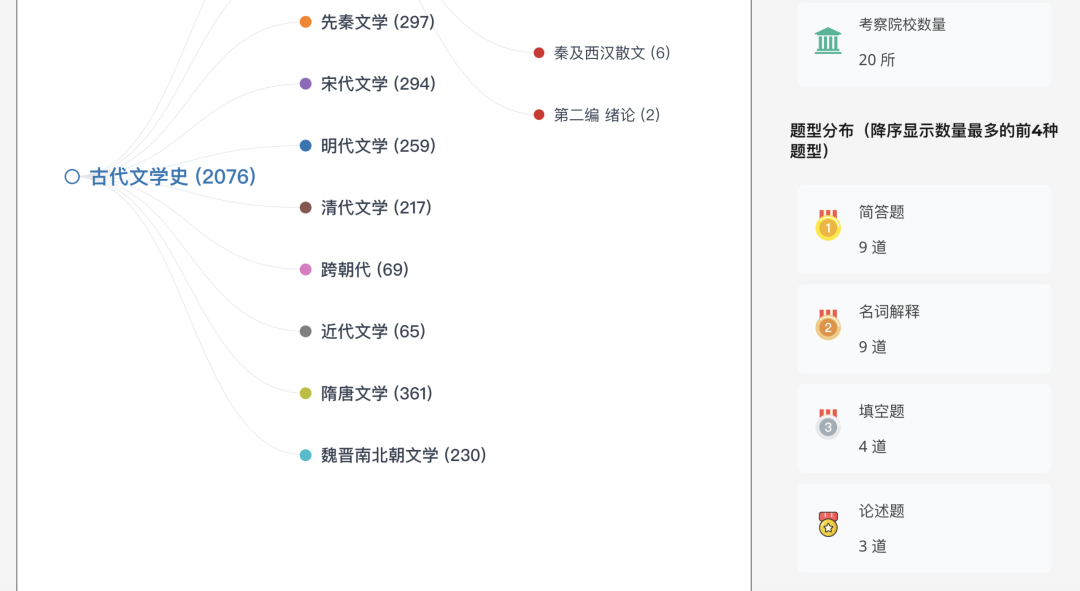
Task: Expand the orange 先秦文学 node dot
Action: (306, 22)
